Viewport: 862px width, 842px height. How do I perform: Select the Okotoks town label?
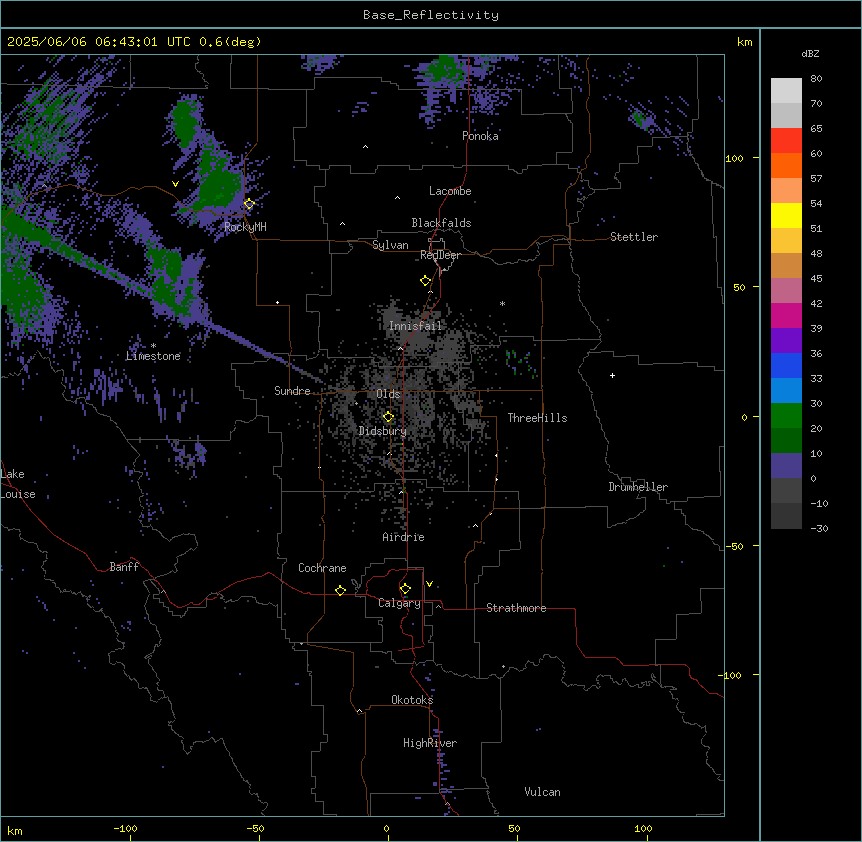412,700
